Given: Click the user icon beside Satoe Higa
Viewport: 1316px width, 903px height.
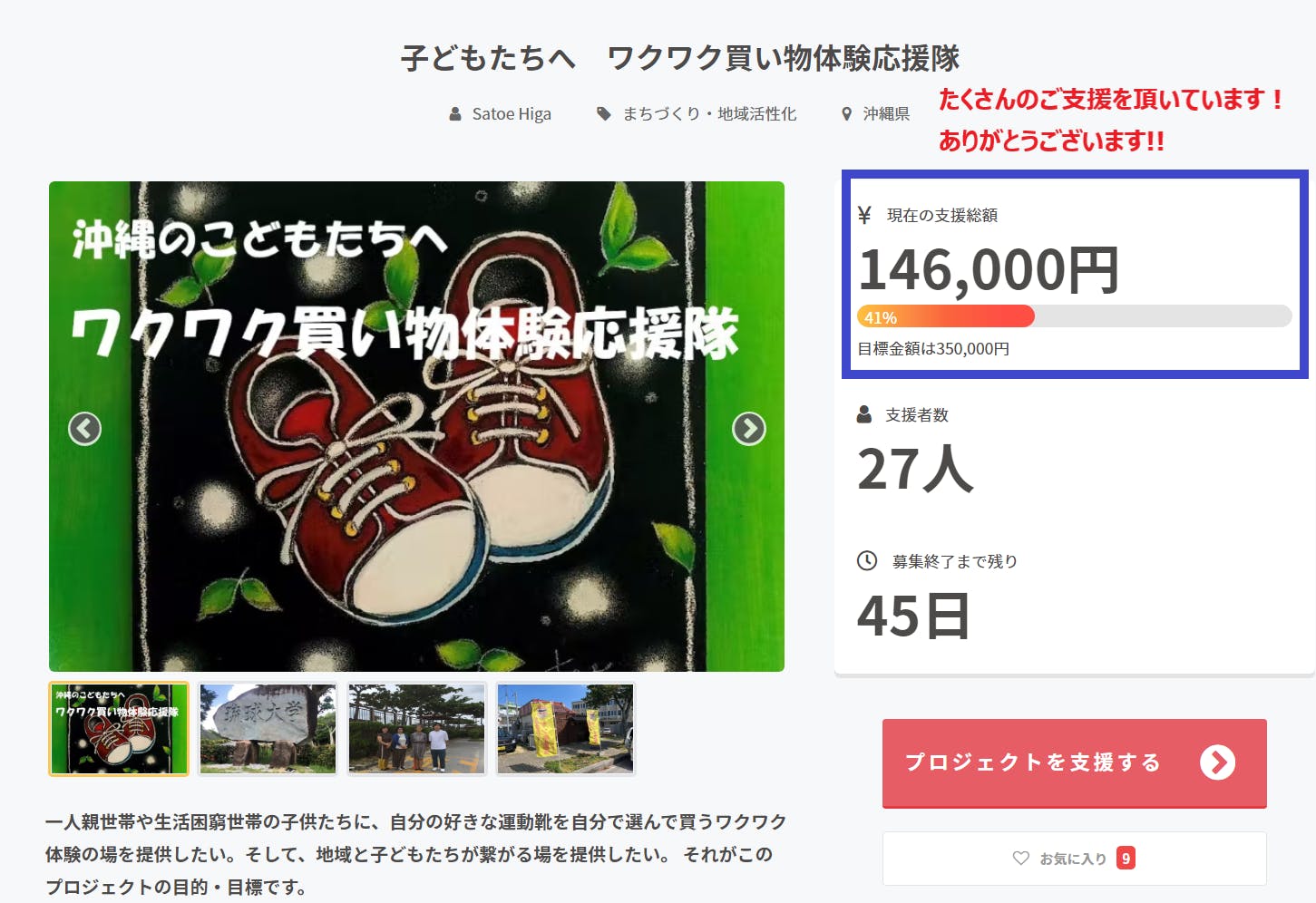Looking at the screenshot, I should [455, 114].
